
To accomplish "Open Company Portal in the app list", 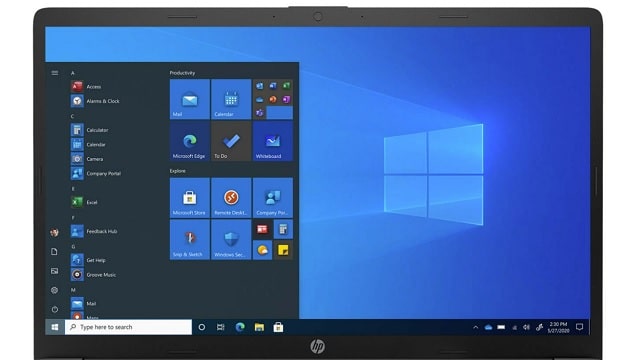I will click(96, 173).
